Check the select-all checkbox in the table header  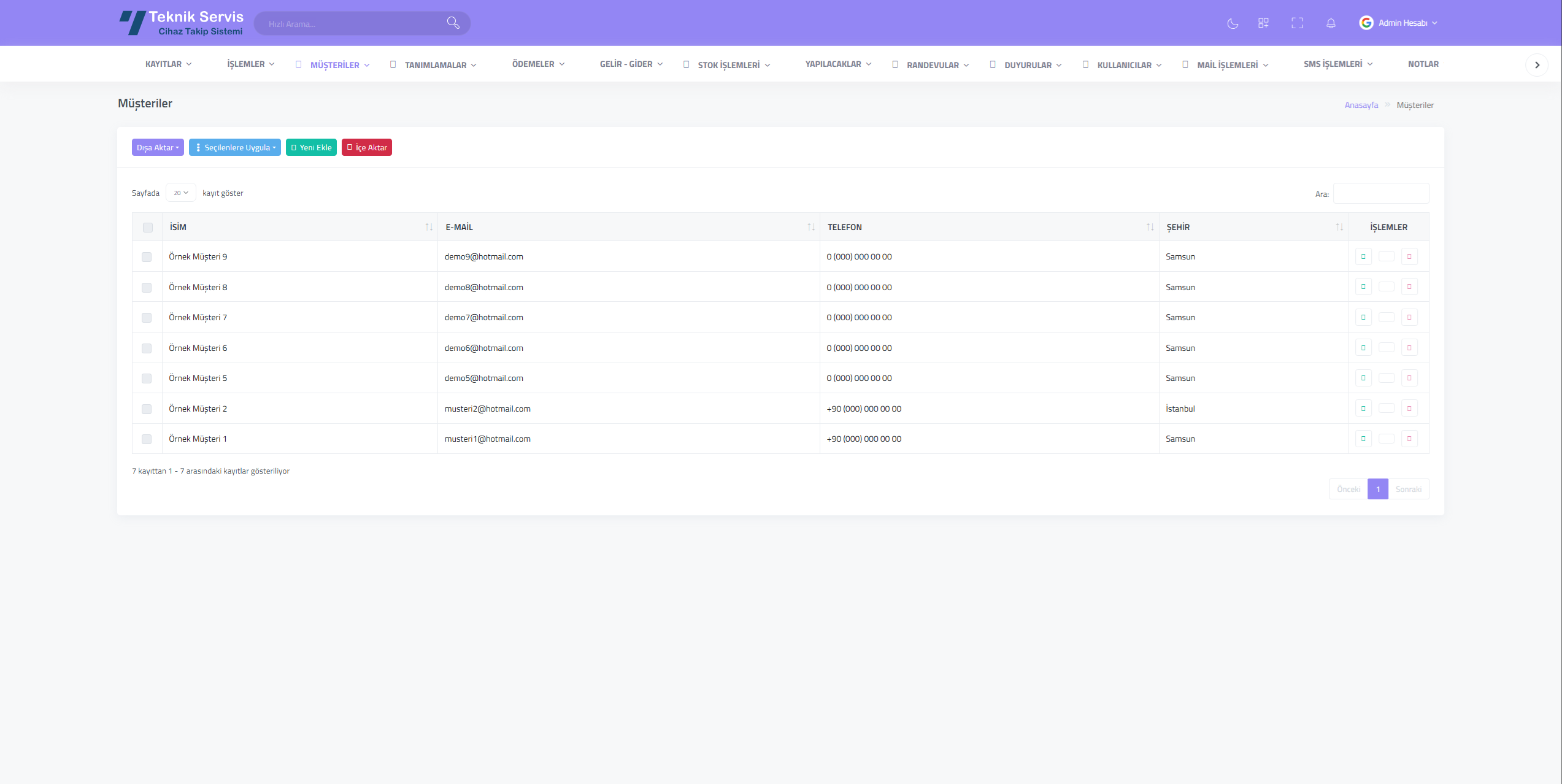point(148,228)
